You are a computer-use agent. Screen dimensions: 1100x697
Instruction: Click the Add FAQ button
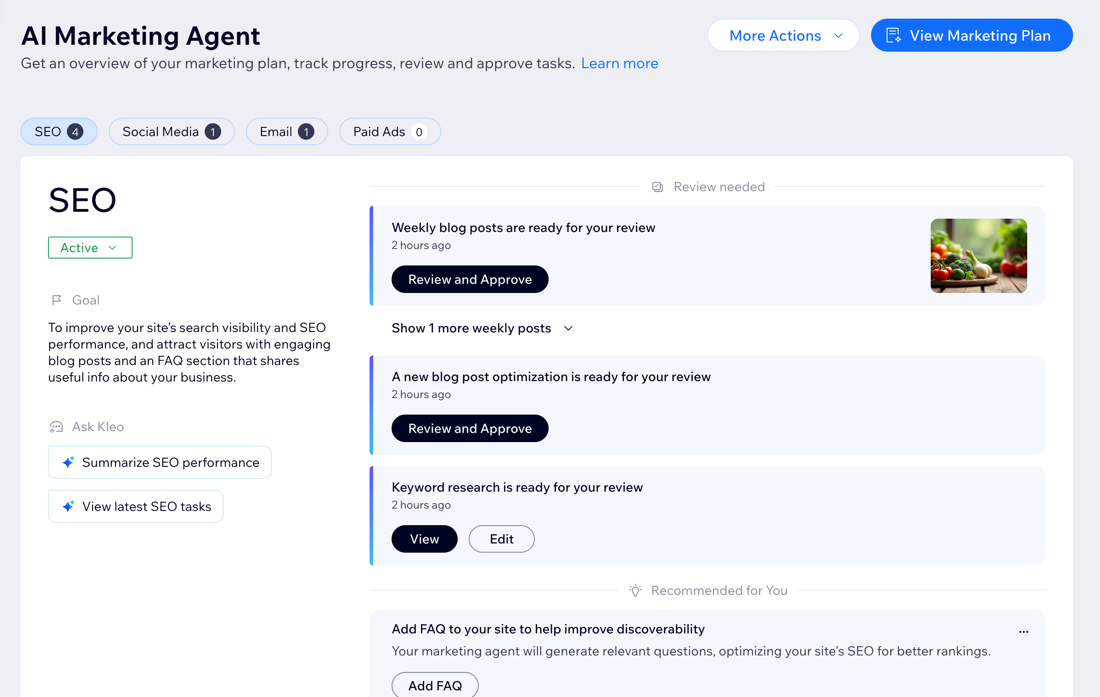[x=435, y=685]
